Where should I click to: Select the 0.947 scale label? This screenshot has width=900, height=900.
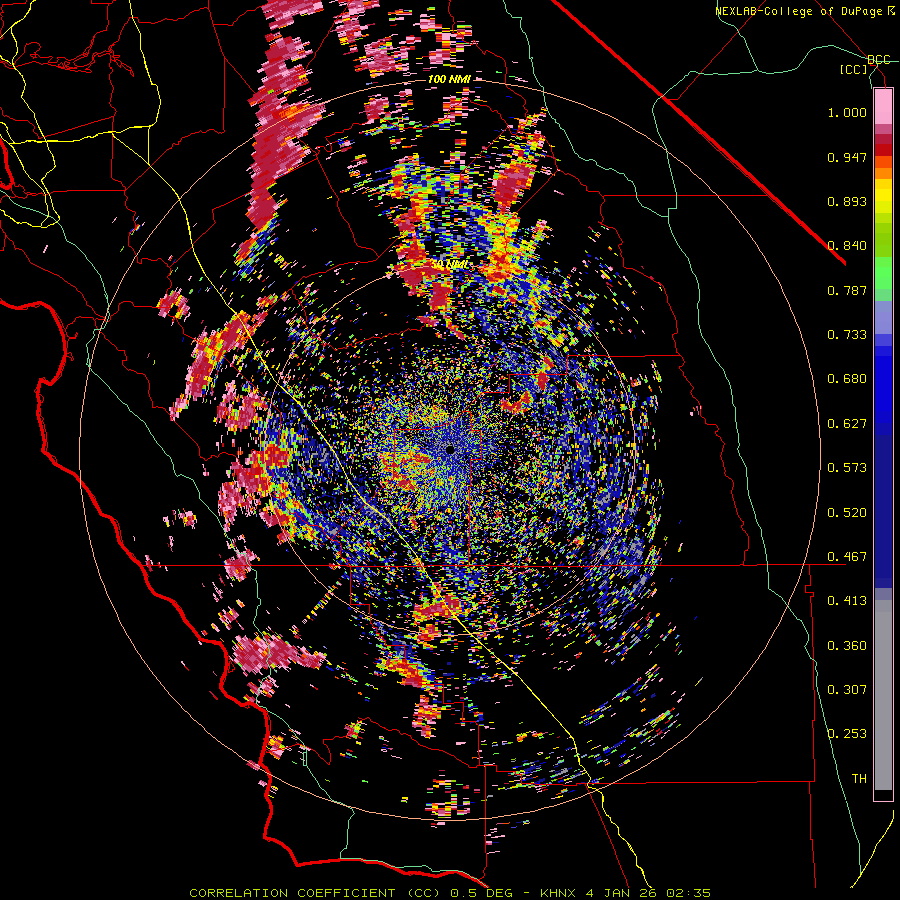pyautogui.click(x=847, y=157)
